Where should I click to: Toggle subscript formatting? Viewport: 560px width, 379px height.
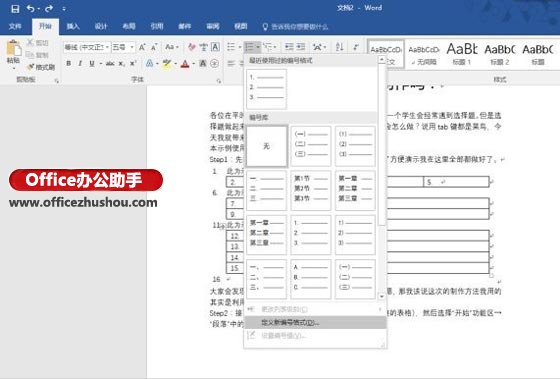122,64
